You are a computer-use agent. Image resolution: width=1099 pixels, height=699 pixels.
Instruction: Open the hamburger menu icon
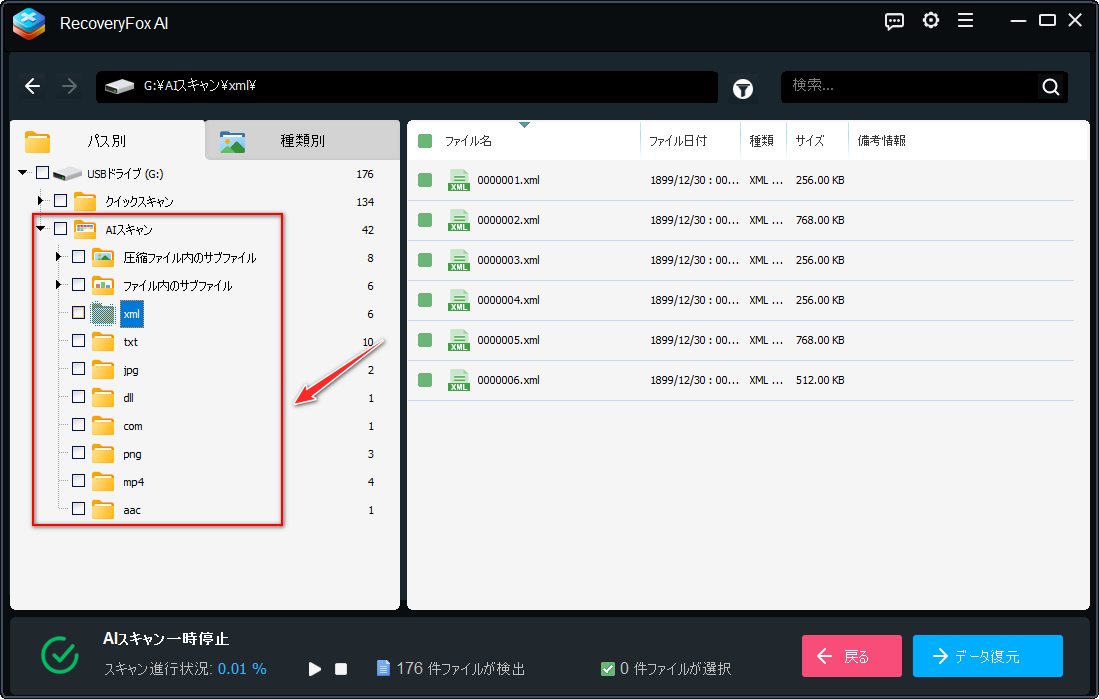[965, 21]
